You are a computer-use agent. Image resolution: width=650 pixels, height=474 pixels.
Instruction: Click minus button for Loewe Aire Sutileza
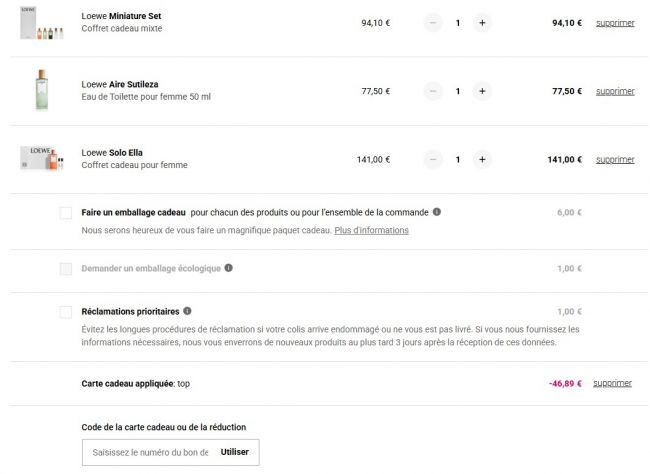[433, 91]
